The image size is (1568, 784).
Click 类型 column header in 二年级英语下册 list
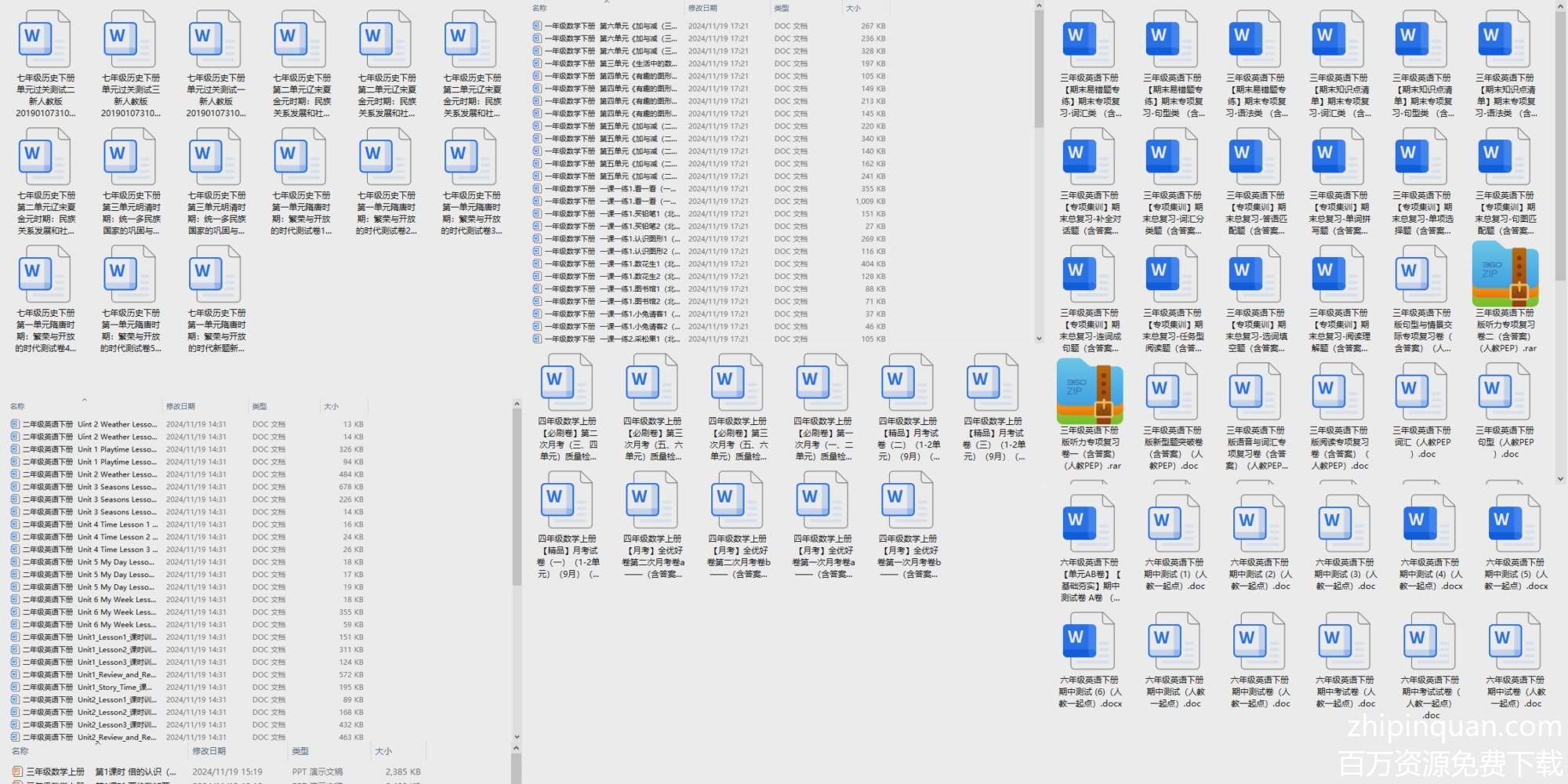(260, 406)
